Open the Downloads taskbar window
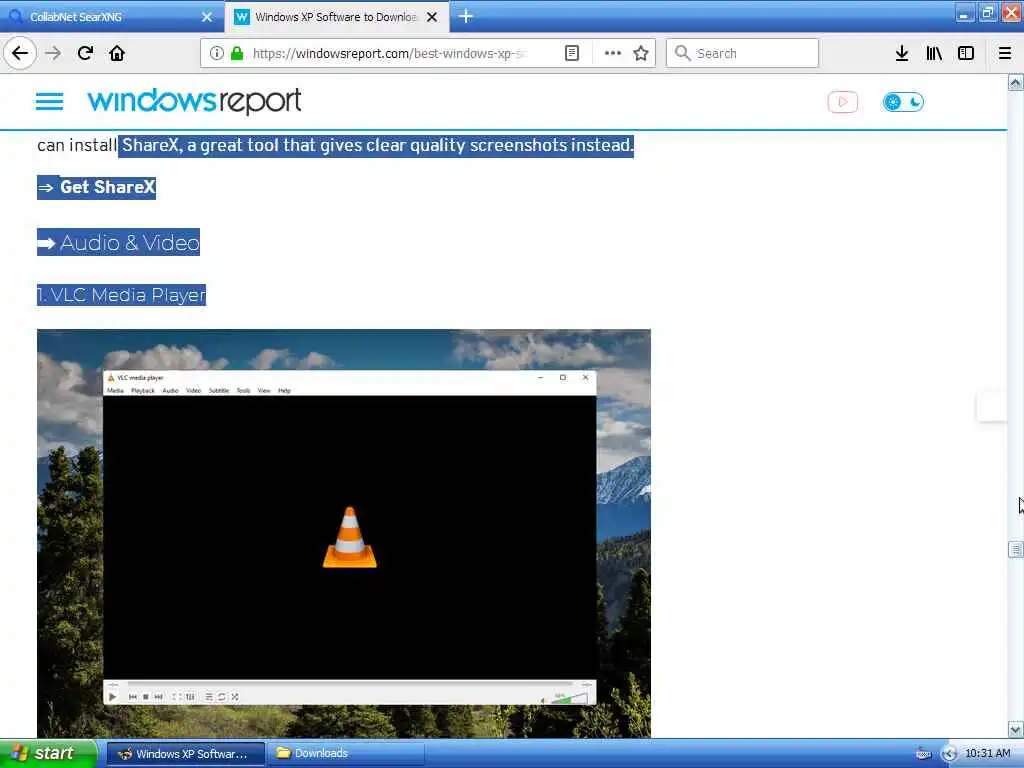 click(x=346, y=754)
